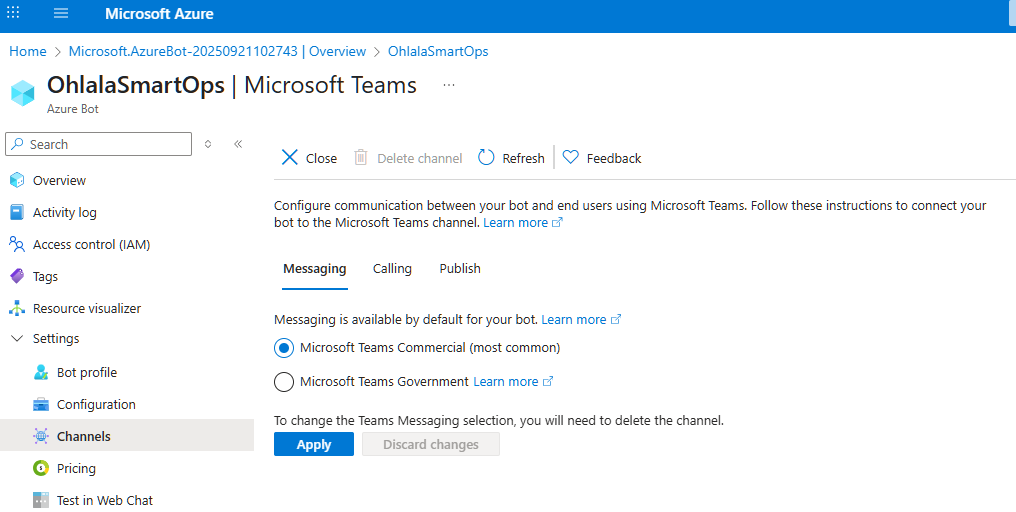Open the Activity log sidebar item
This screenshot has height=512, width=1016.
[64, 213]
